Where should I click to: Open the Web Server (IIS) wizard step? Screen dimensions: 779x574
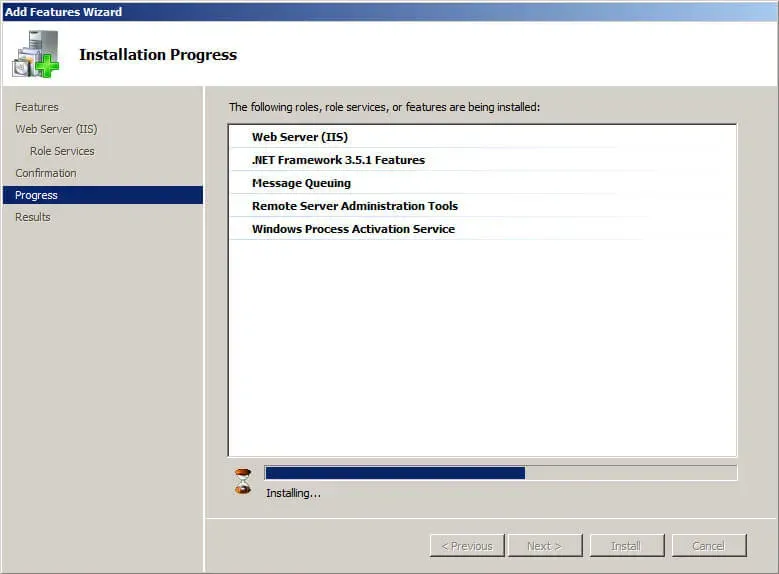[x=56, y=129]
